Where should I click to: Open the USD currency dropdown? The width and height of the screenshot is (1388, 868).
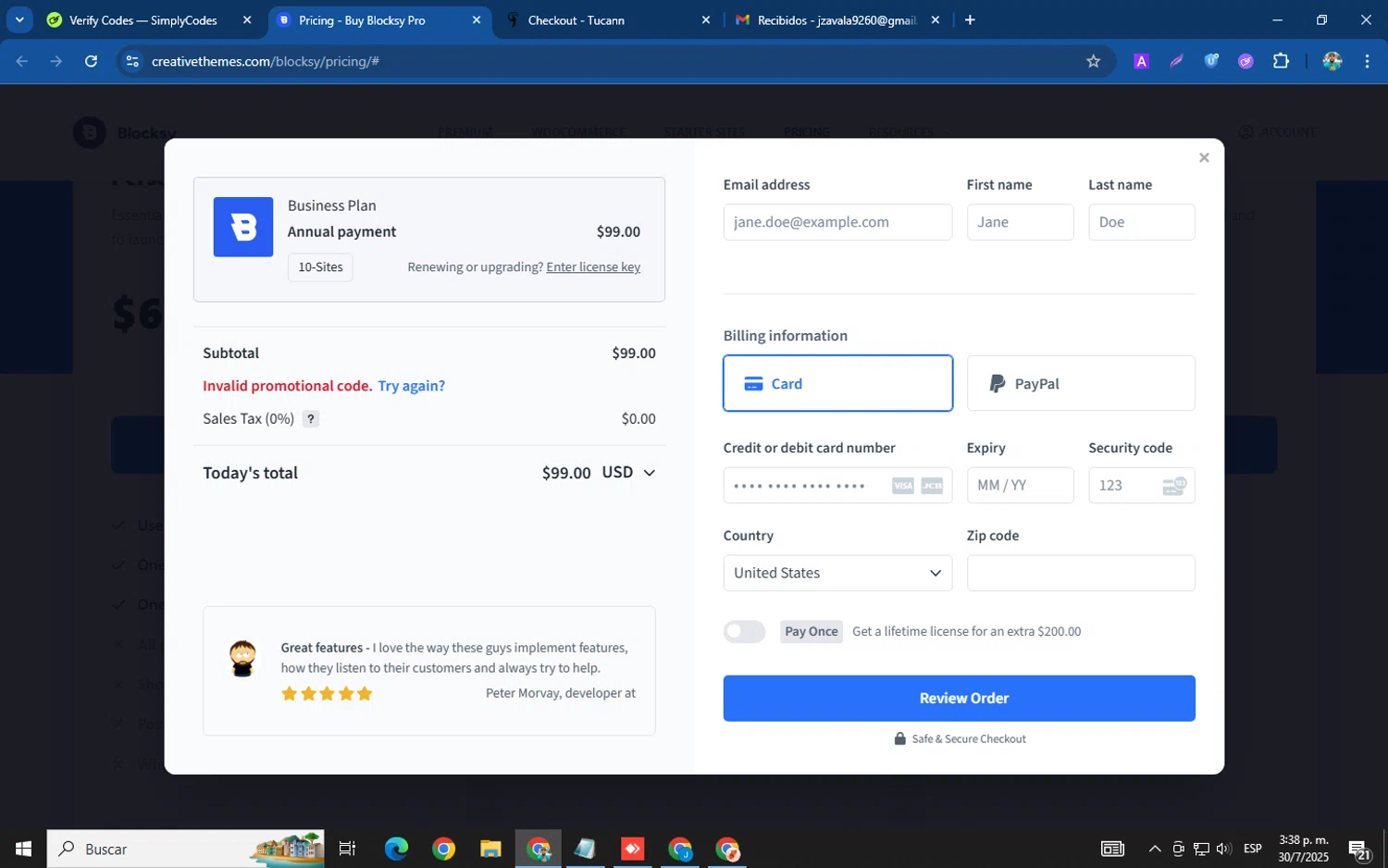point(628,473)
